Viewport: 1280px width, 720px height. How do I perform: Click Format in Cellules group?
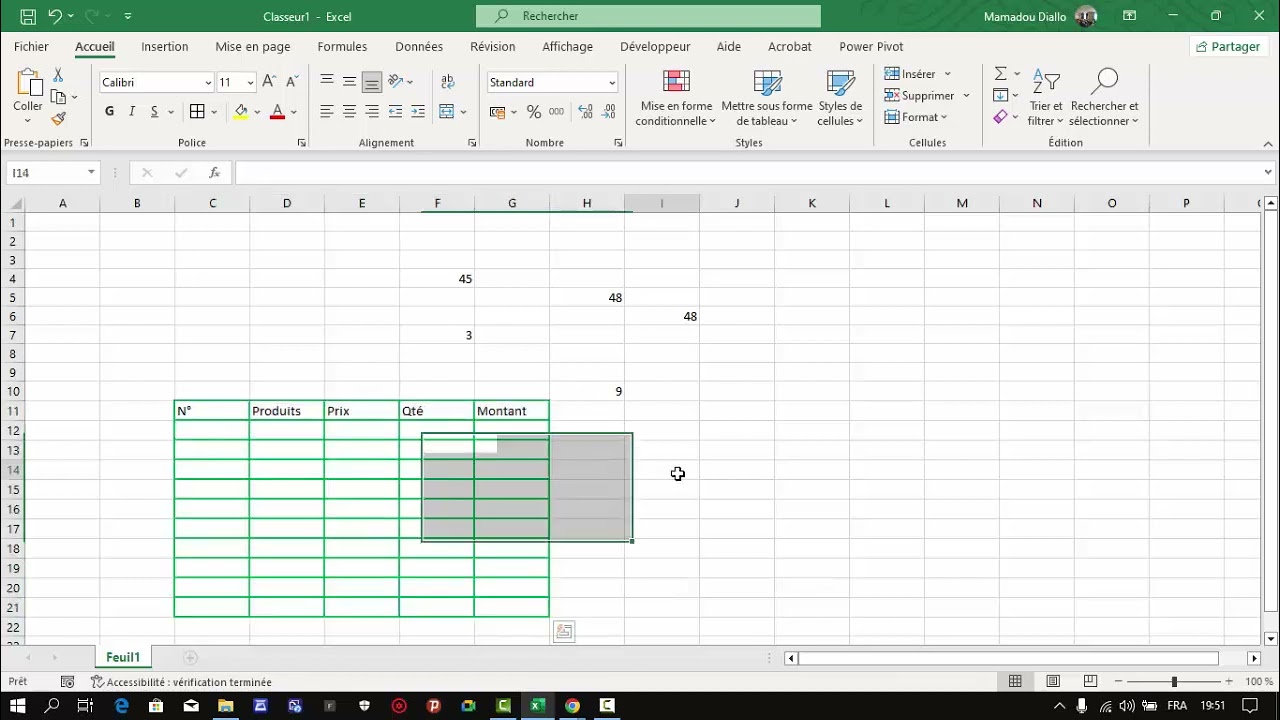click(916, 117)
